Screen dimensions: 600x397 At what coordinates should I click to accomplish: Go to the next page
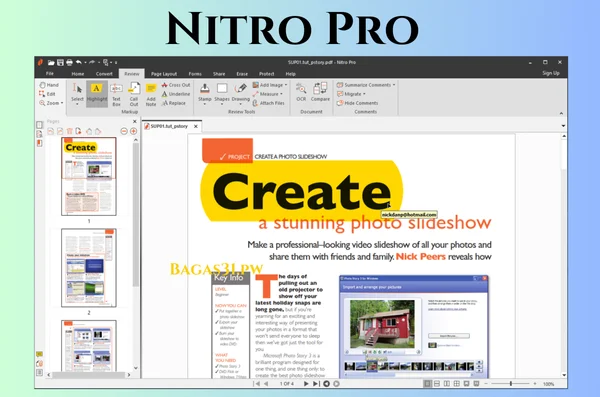pyautogui.click(x=306, y=384)
